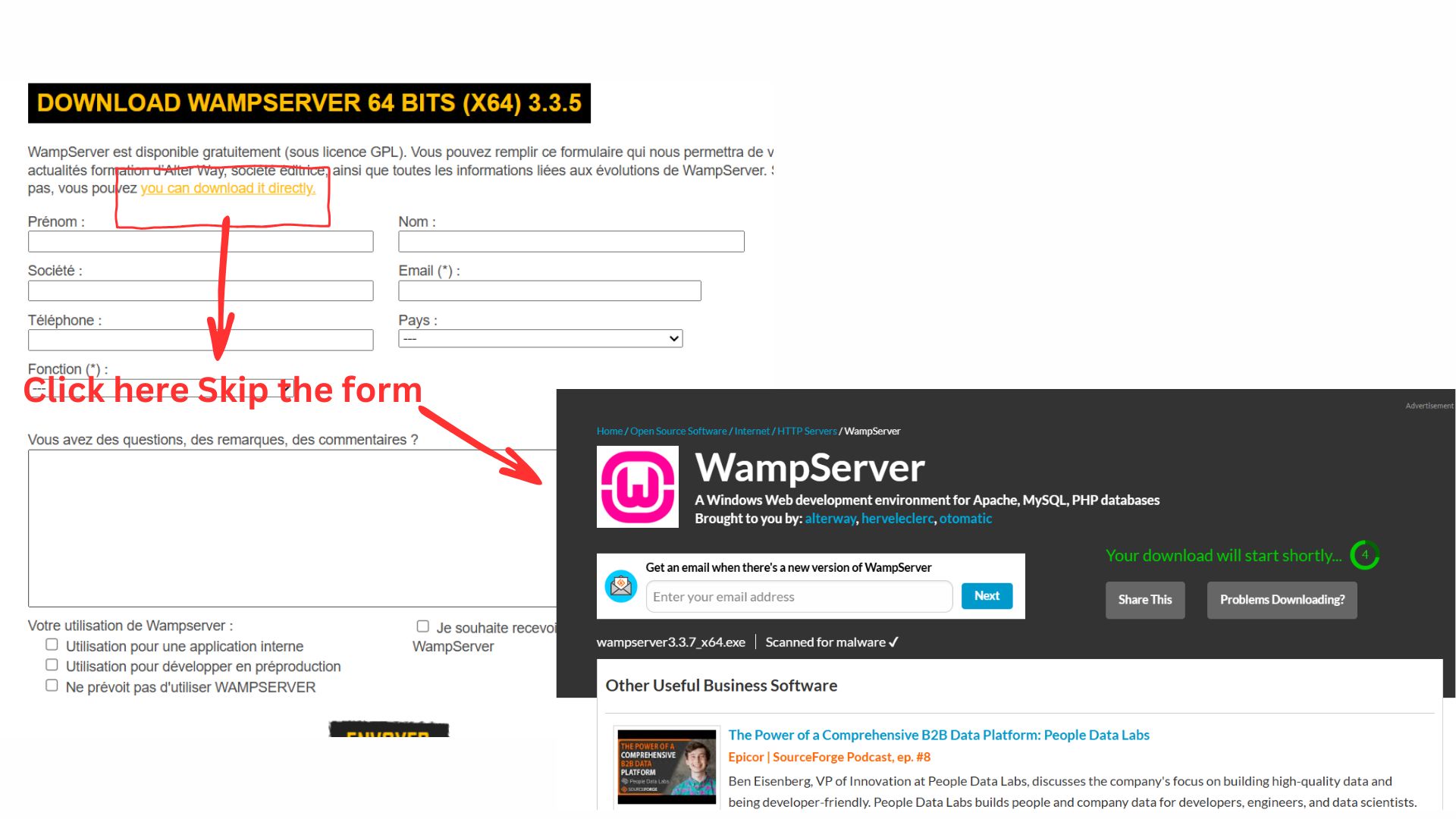Viewport: 1456px width, 819px height.
Task: Click the WampServer logo icon top-left
Action: [x=637, y=488]
